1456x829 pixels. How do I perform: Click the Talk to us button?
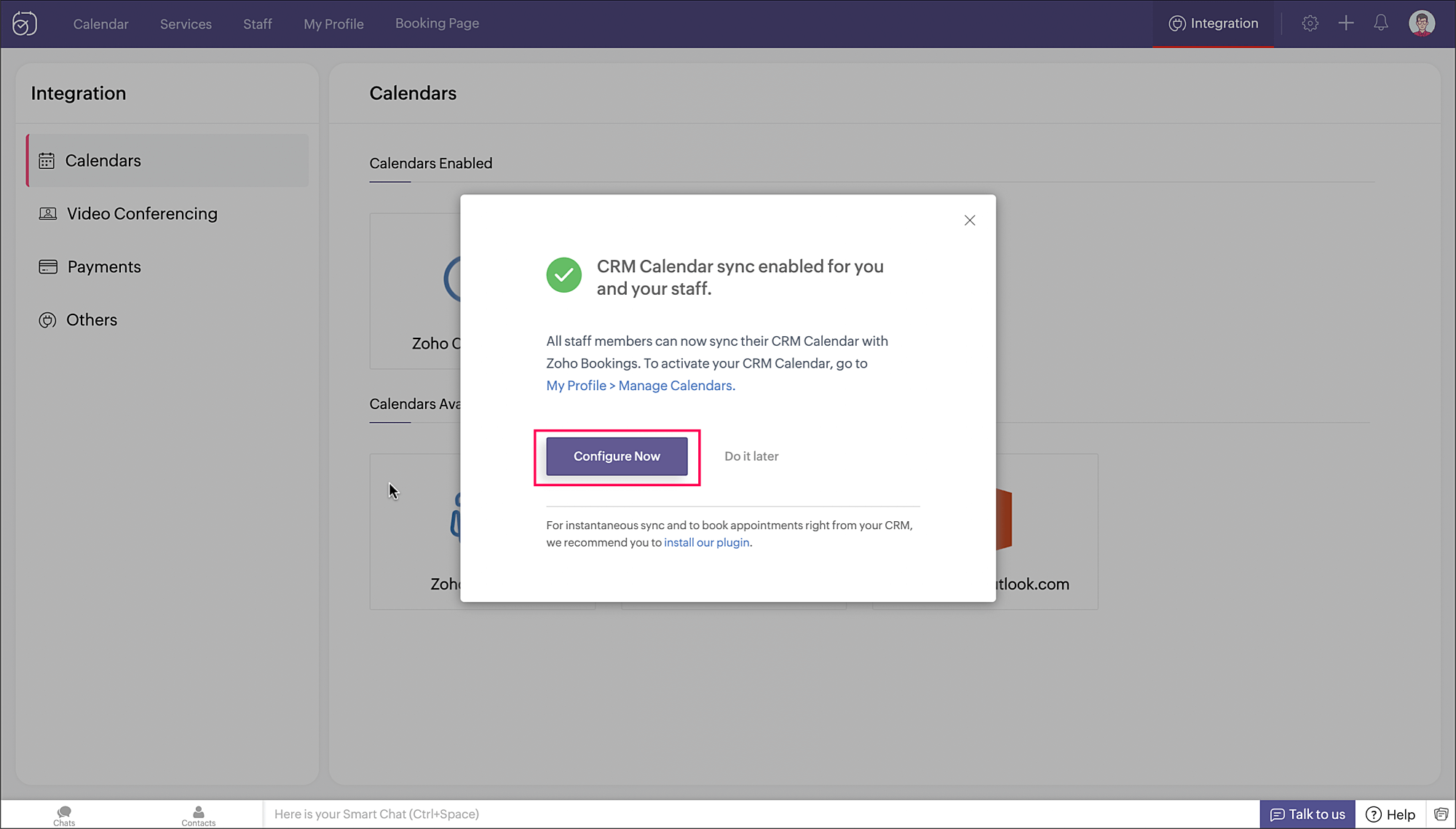tap(1307, 814)
